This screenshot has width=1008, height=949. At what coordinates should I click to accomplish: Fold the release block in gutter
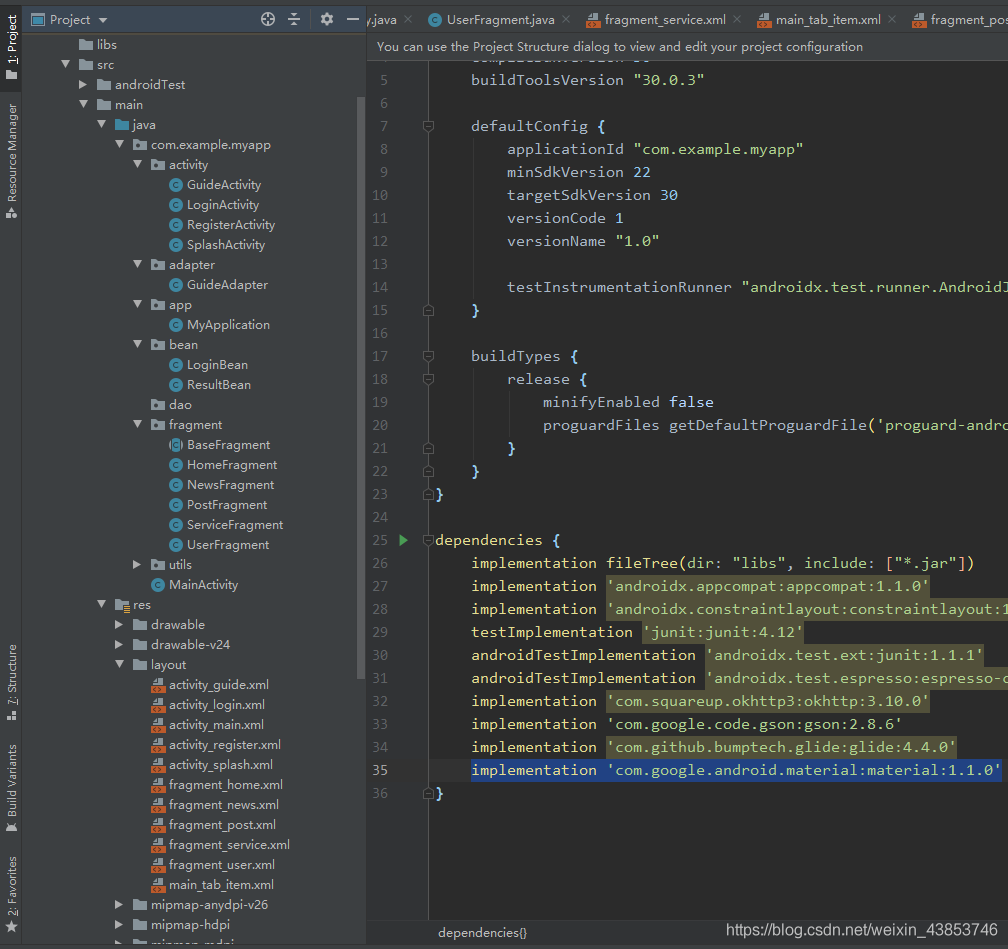pos(428,379)
